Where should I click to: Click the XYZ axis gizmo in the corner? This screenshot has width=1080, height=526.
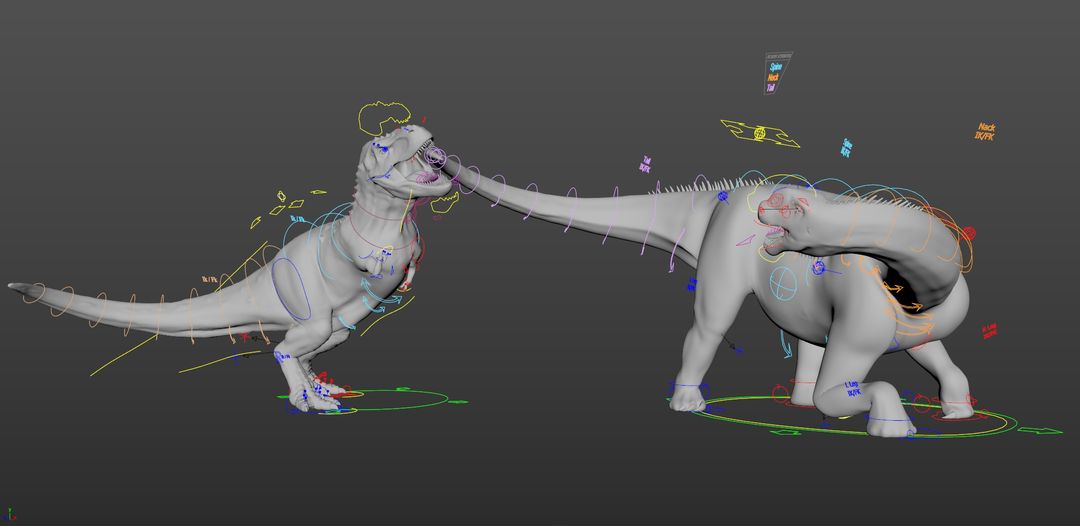click(10, 514)
